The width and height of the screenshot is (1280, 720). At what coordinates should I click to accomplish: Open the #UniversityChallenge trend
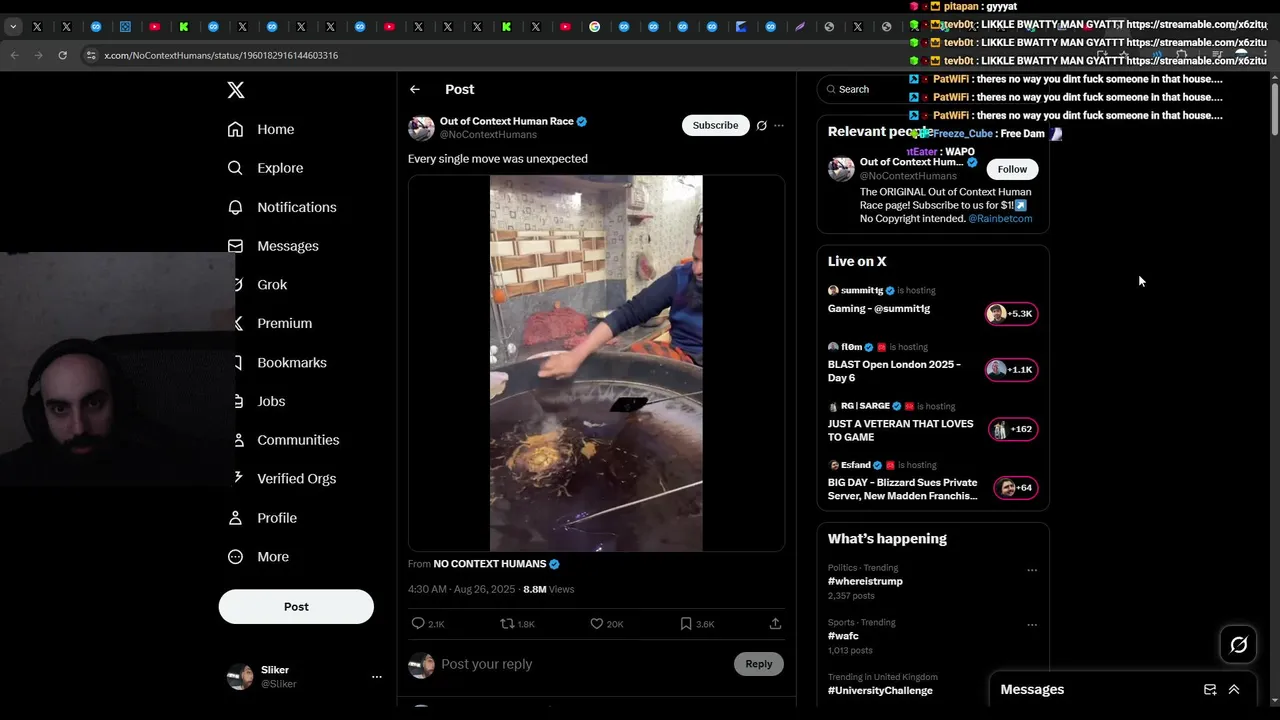880,691
